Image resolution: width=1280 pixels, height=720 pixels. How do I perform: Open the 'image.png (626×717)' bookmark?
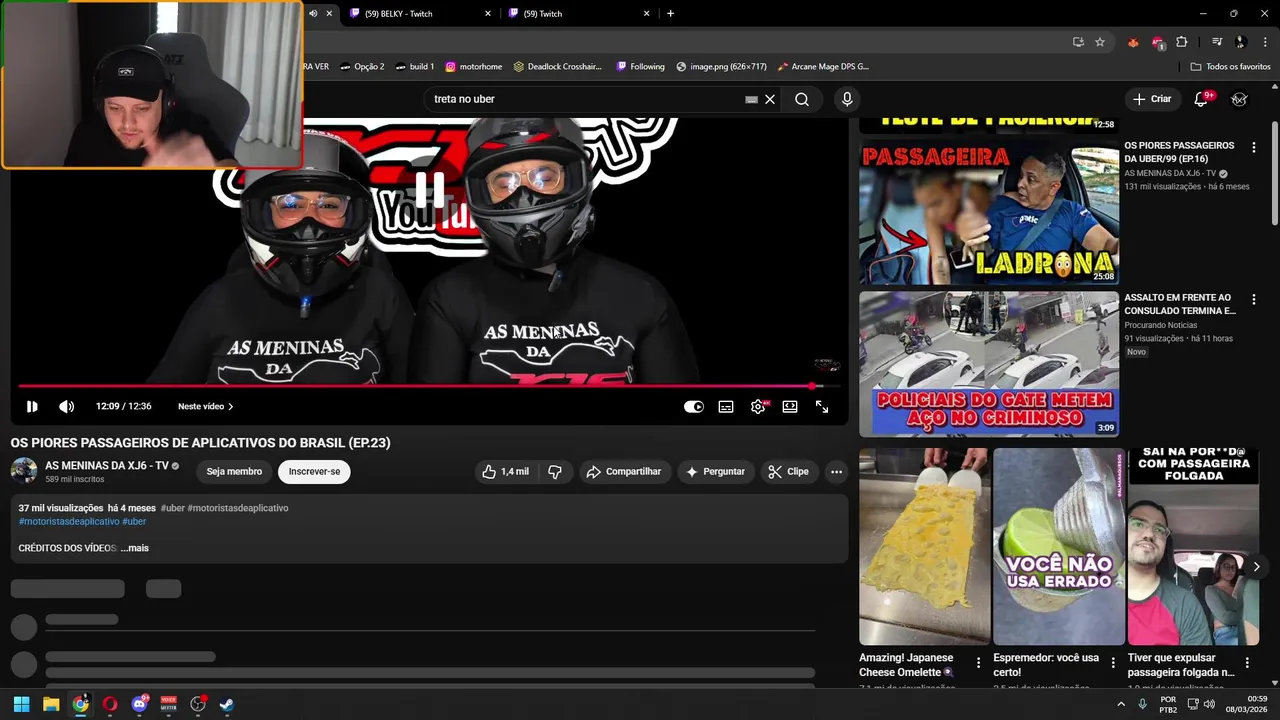(721, 67)
